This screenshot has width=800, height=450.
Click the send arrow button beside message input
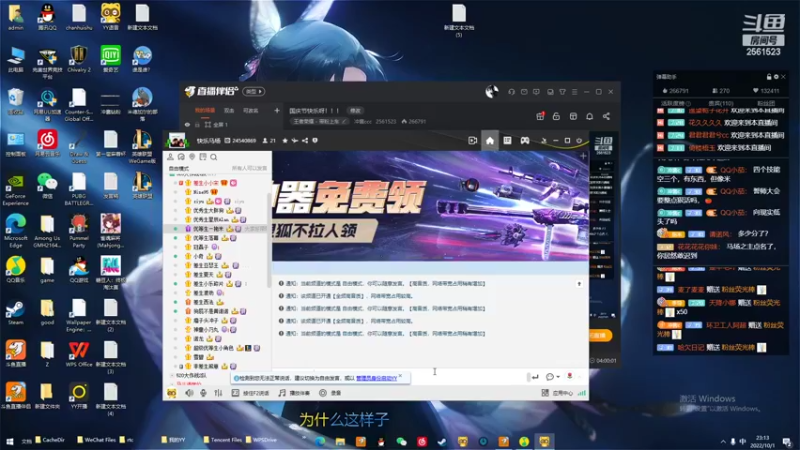[535, 377]
